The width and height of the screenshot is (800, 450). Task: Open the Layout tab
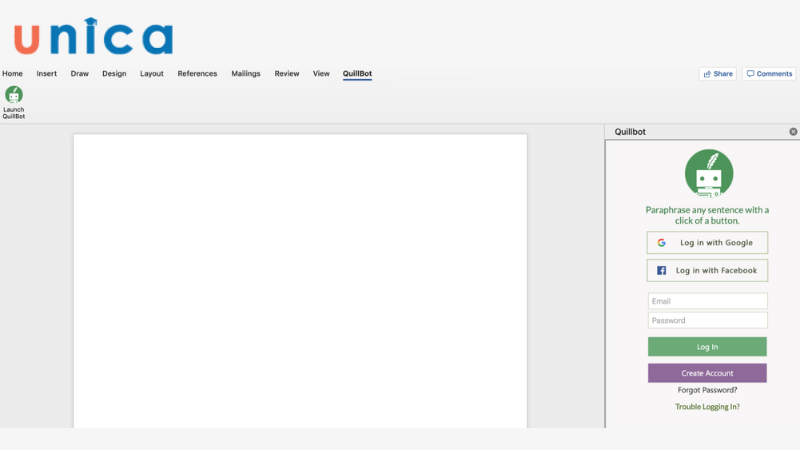(x=152, y=73)
